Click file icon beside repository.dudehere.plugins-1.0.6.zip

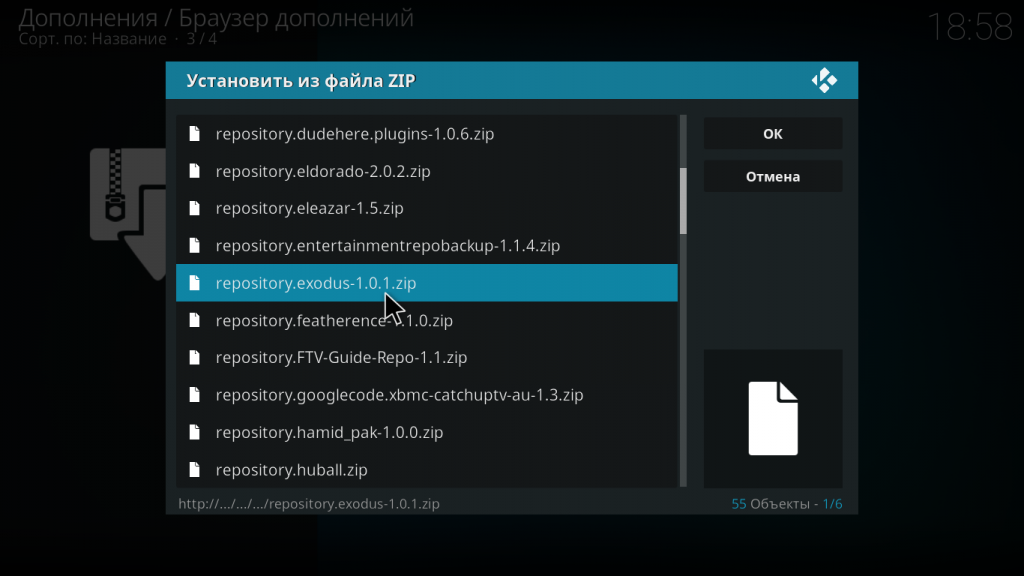[x=194, y=134]
